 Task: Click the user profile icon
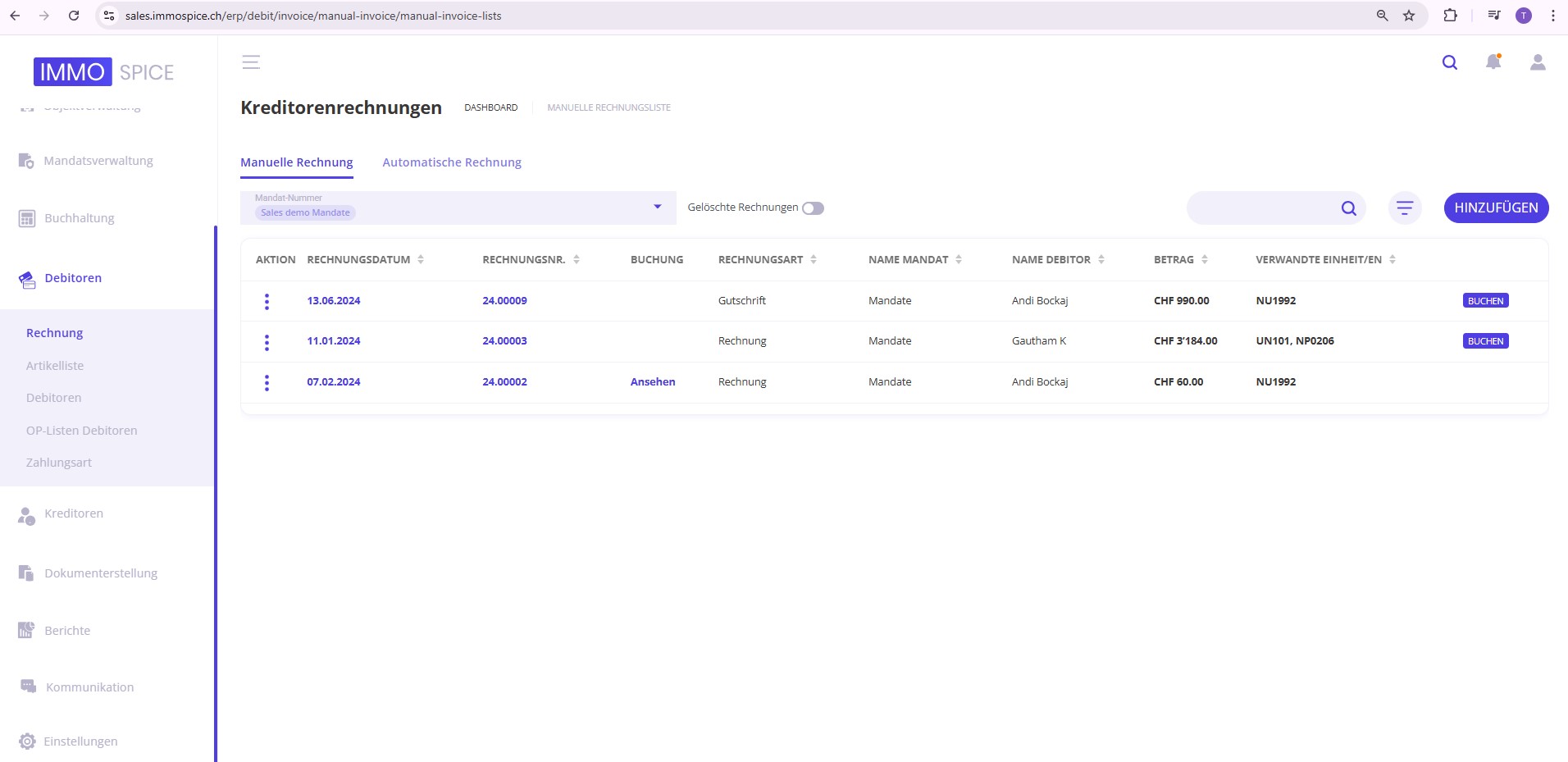pyautogui.click(x=1538, y=62)
